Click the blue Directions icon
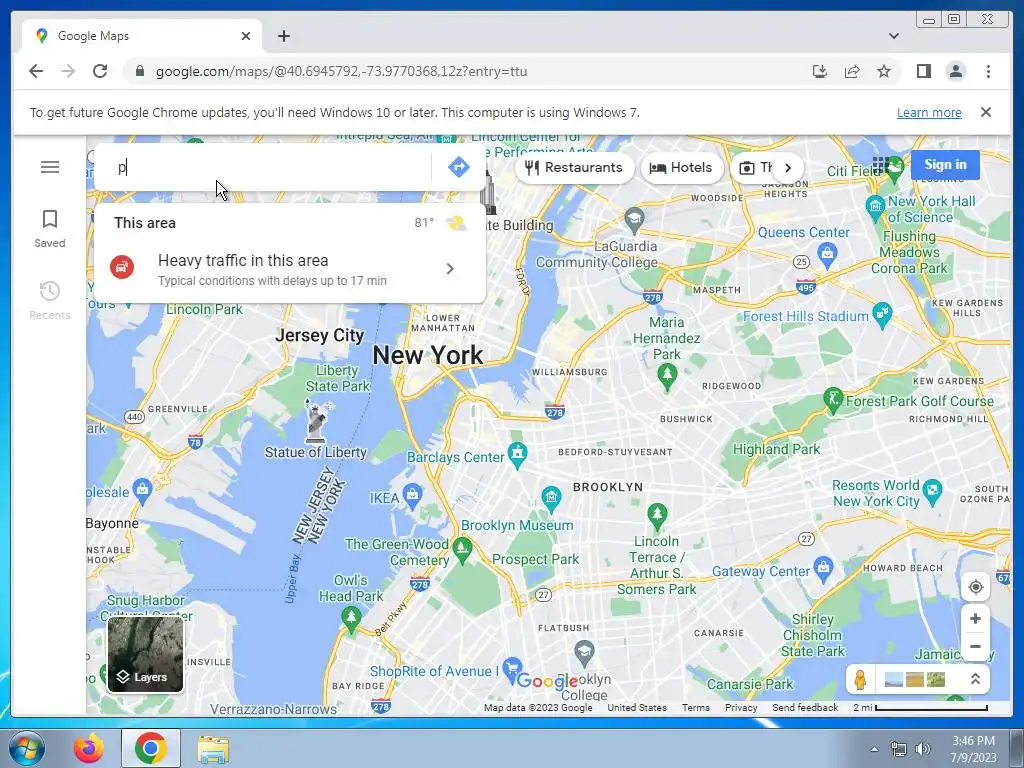This screenshot has width=1024, height=768. [x=458, y=167]
